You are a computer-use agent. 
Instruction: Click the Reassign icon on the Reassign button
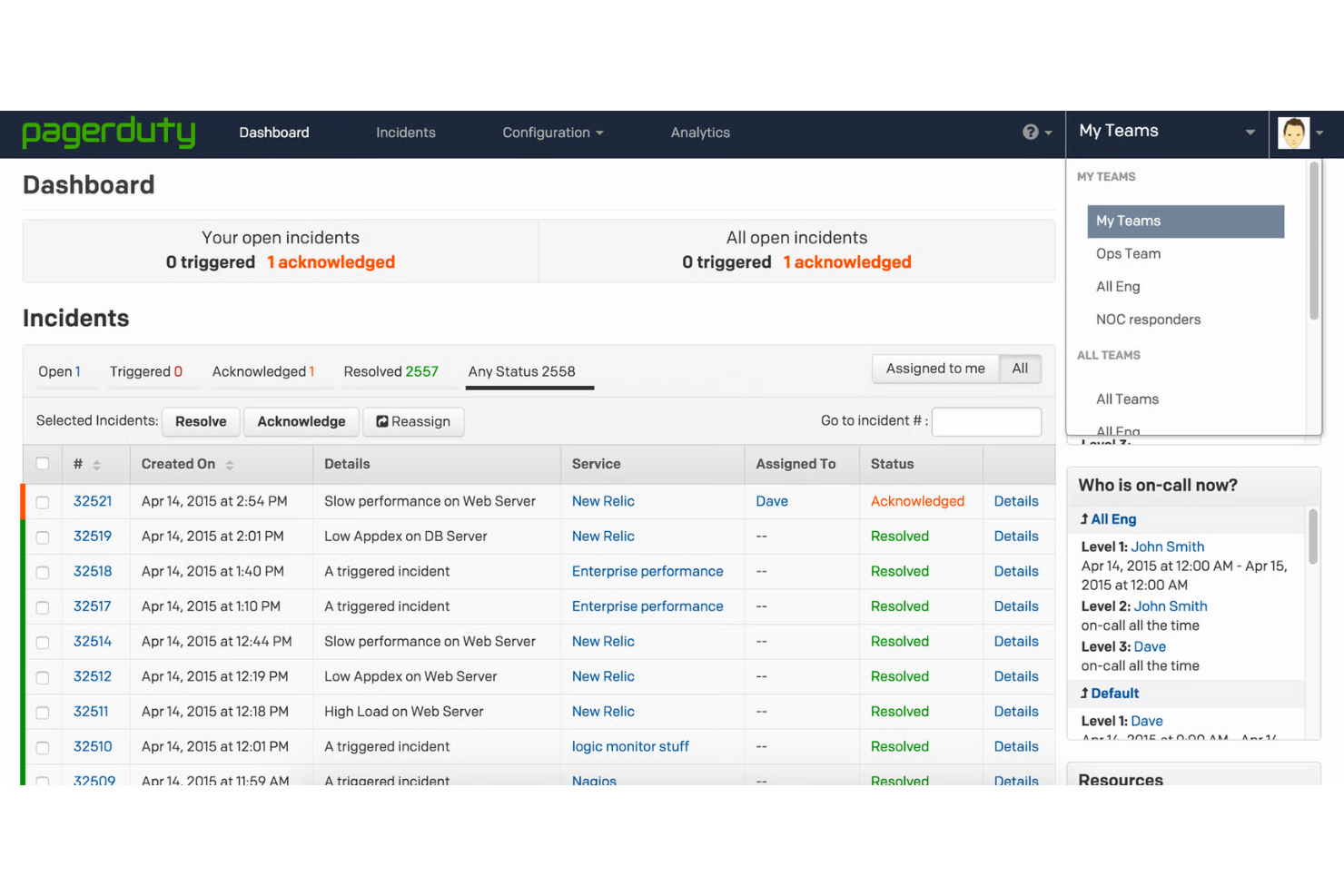(x=382, y=421)
